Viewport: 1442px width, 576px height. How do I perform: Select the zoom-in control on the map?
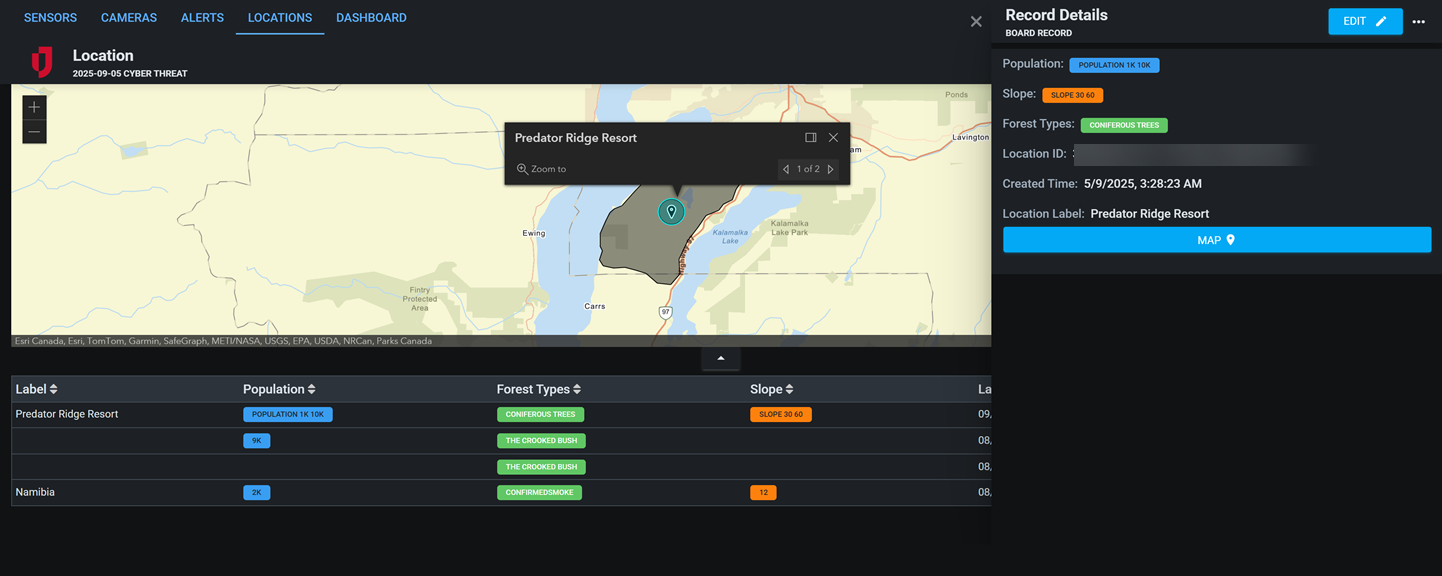pyautogui.click(x=34, y=106)
